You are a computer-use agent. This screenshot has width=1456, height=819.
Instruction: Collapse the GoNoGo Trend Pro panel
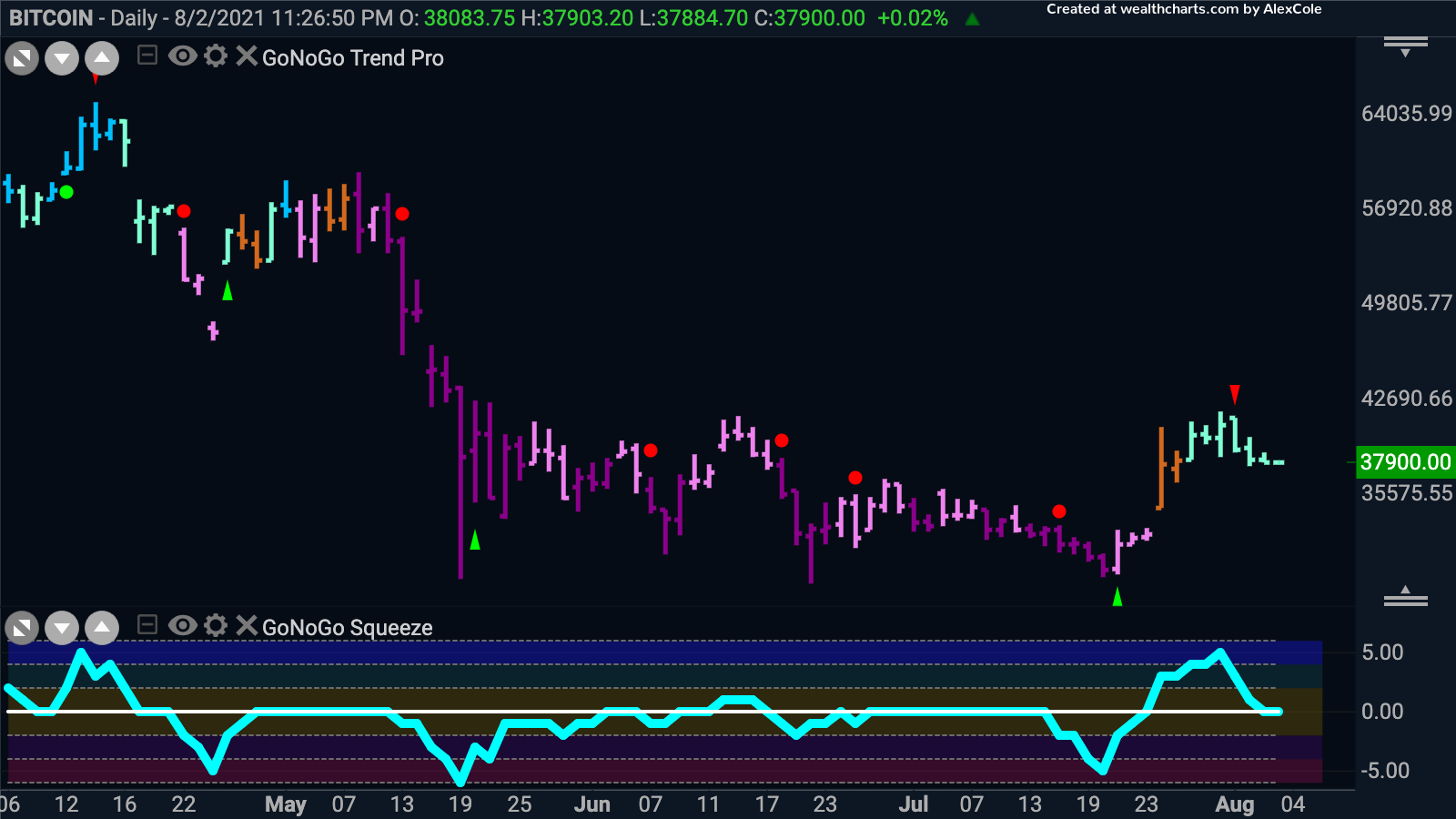click(x=147, y=56)
